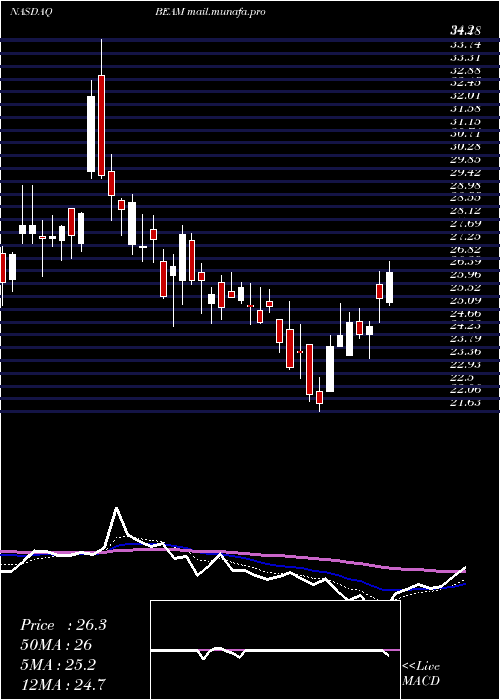Screen dimensions: 500x700
Task: Click the 32.88 price axis label
Action: (x=465, y=70)
